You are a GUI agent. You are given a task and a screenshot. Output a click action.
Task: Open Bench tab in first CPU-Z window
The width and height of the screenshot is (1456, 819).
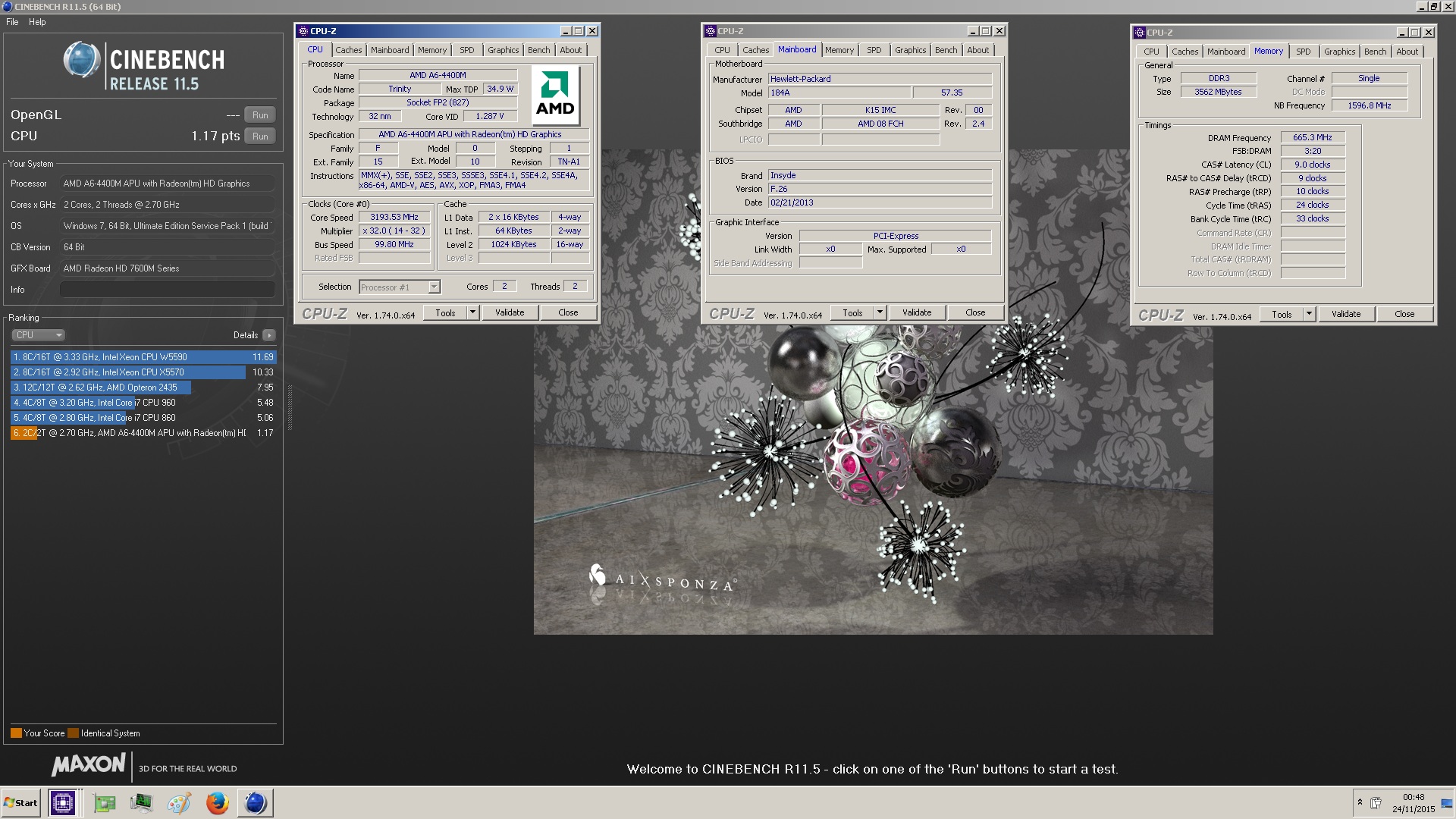coord(539,50)
